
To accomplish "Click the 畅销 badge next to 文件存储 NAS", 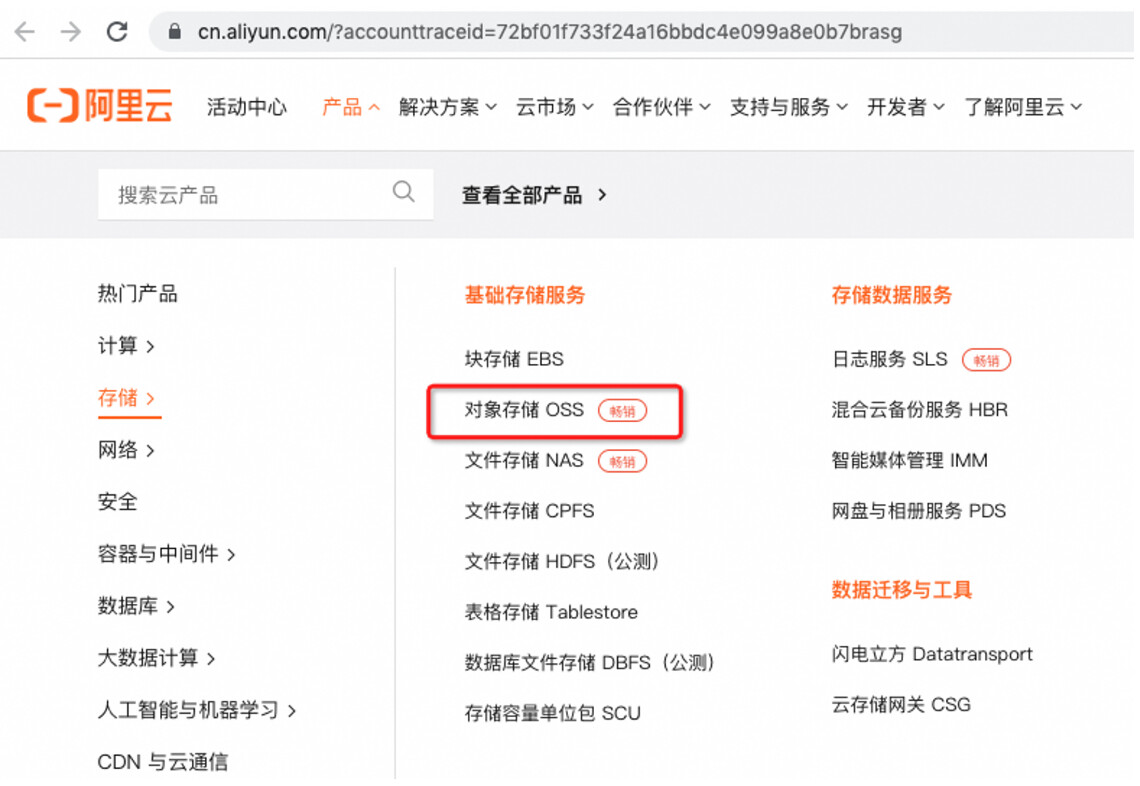I will [x=622, y=462].
